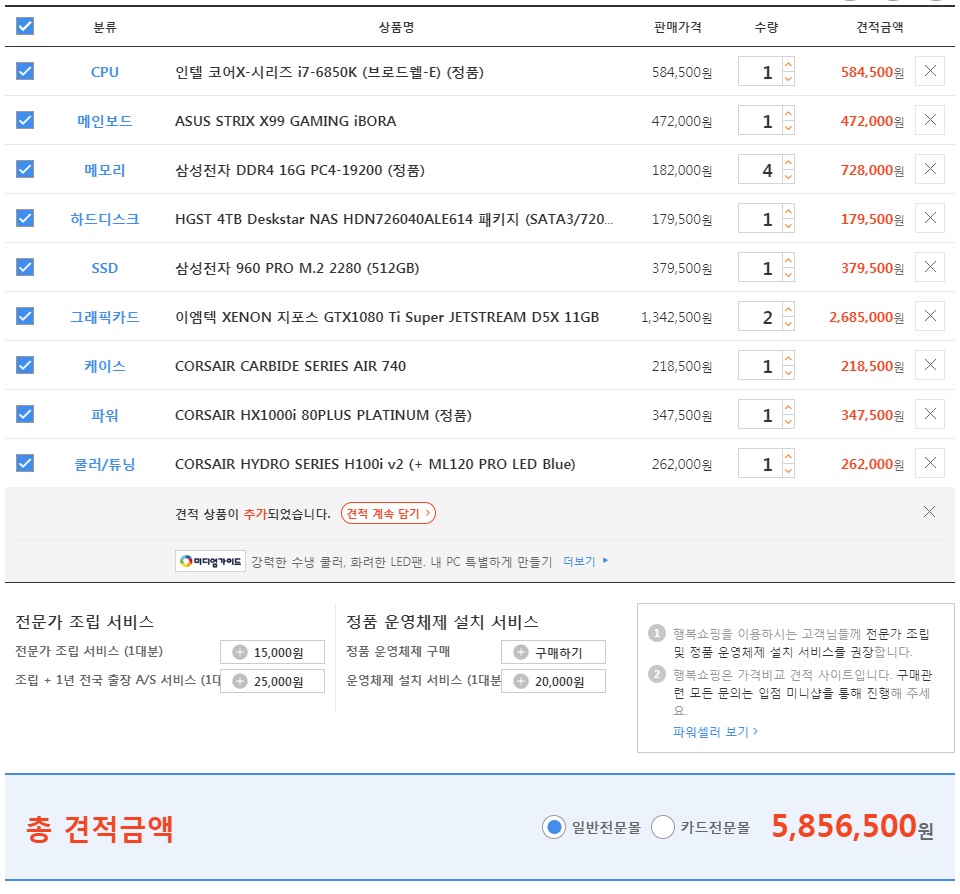
Task: Uncheck the SSD row checkbox
Action: [25, 267]
